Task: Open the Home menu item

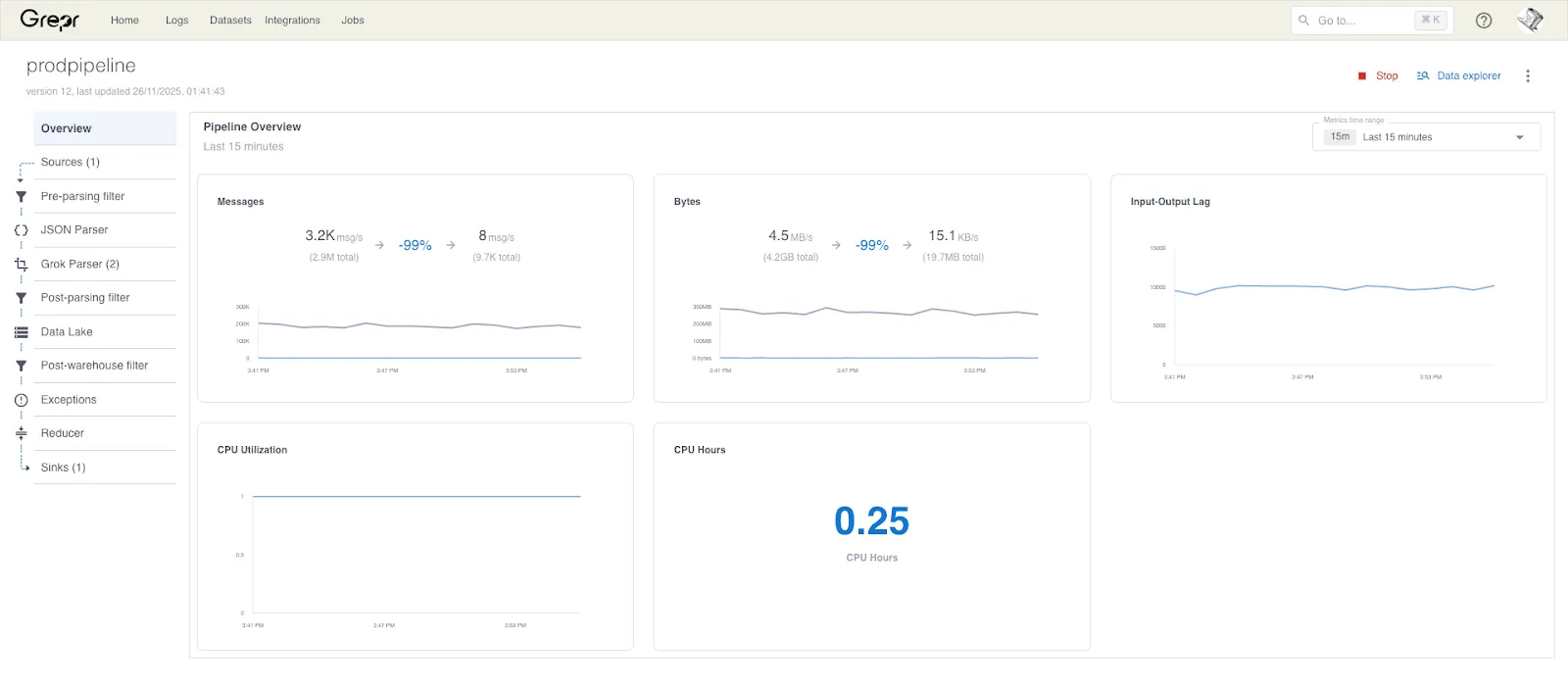Action: click(124, 21)
